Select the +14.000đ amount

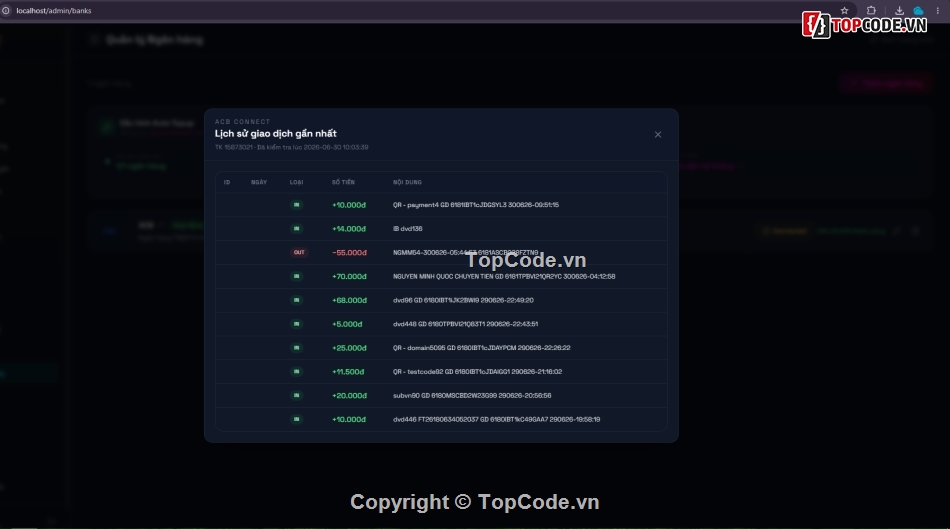tap(349, 228)
